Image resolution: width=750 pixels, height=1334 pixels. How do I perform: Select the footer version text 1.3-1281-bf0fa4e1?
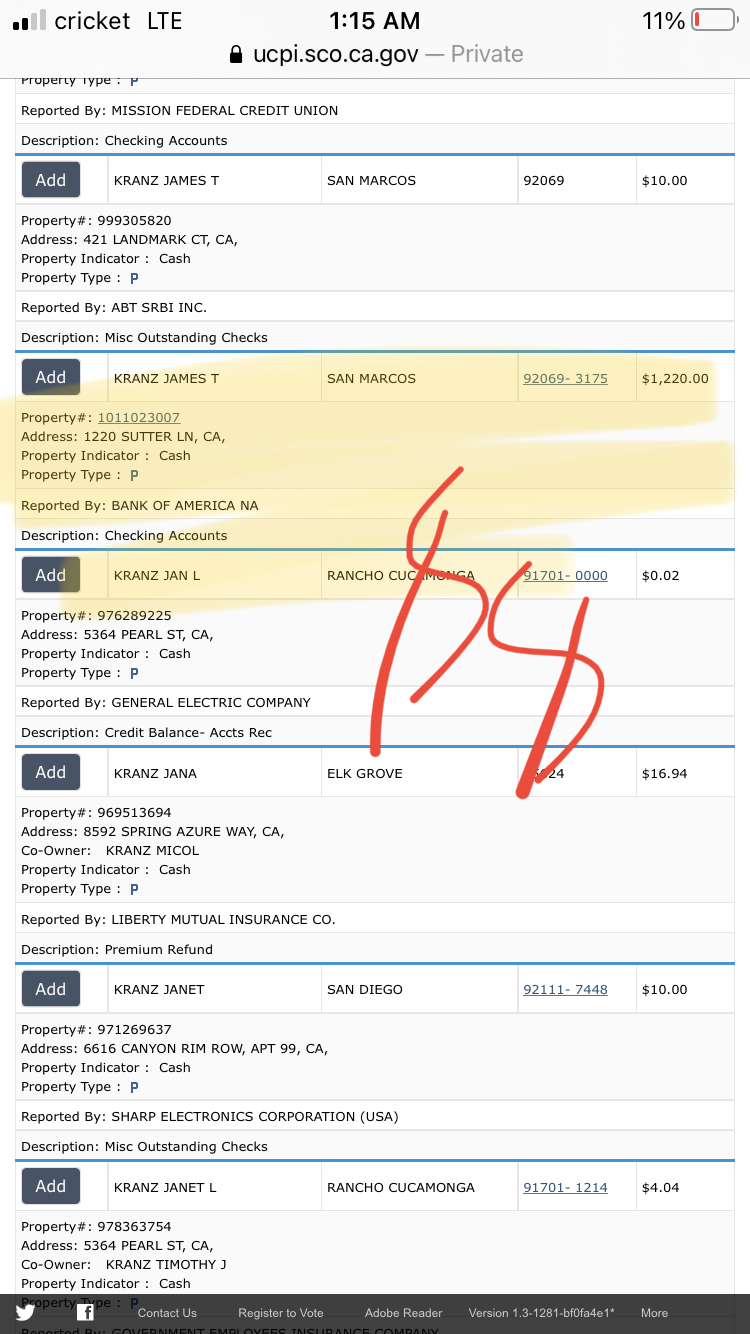[541, 1313]
